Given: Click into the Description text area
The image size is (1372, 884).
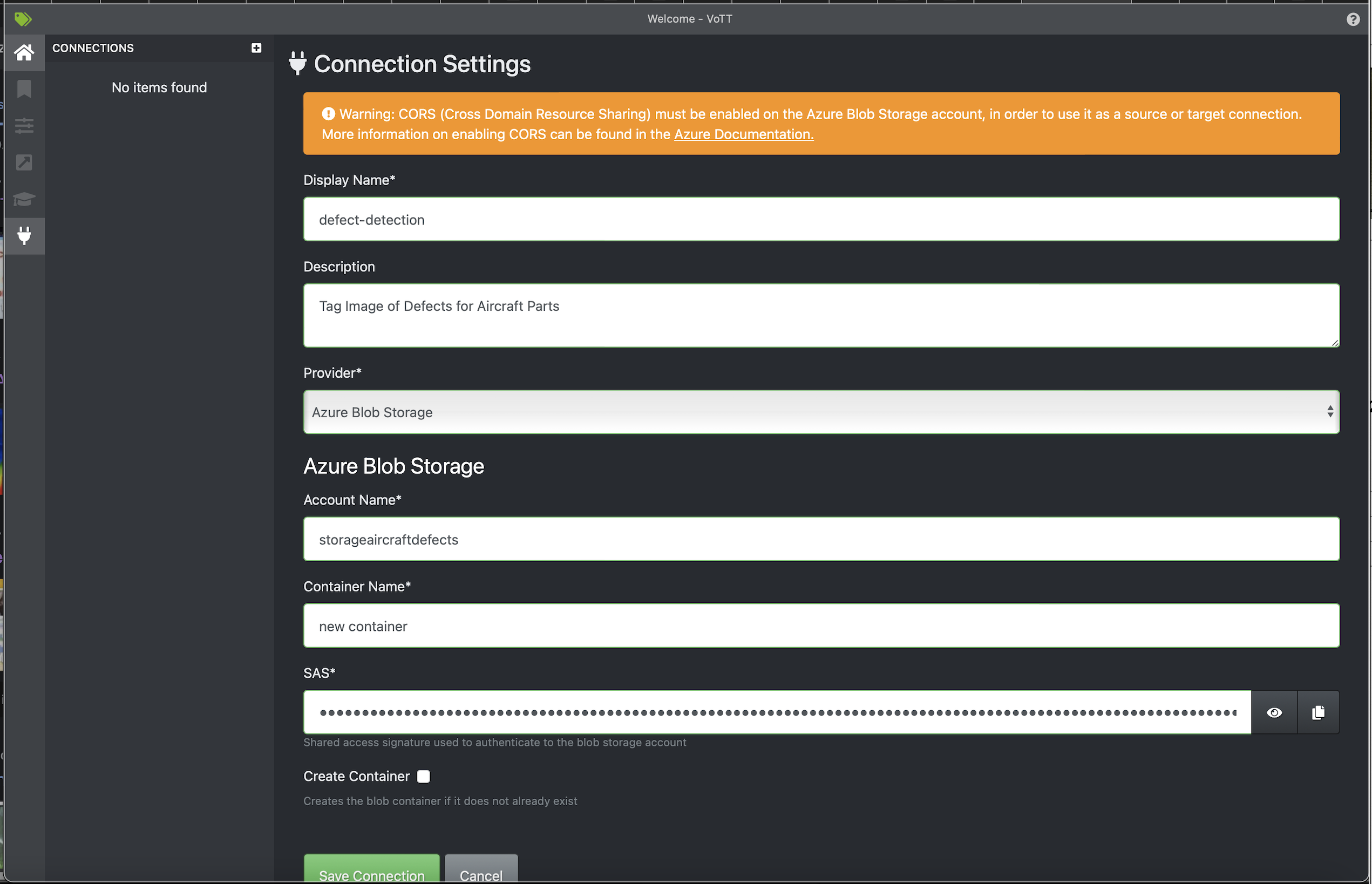Looking at the screenshot, I should [x=821, y=316].
